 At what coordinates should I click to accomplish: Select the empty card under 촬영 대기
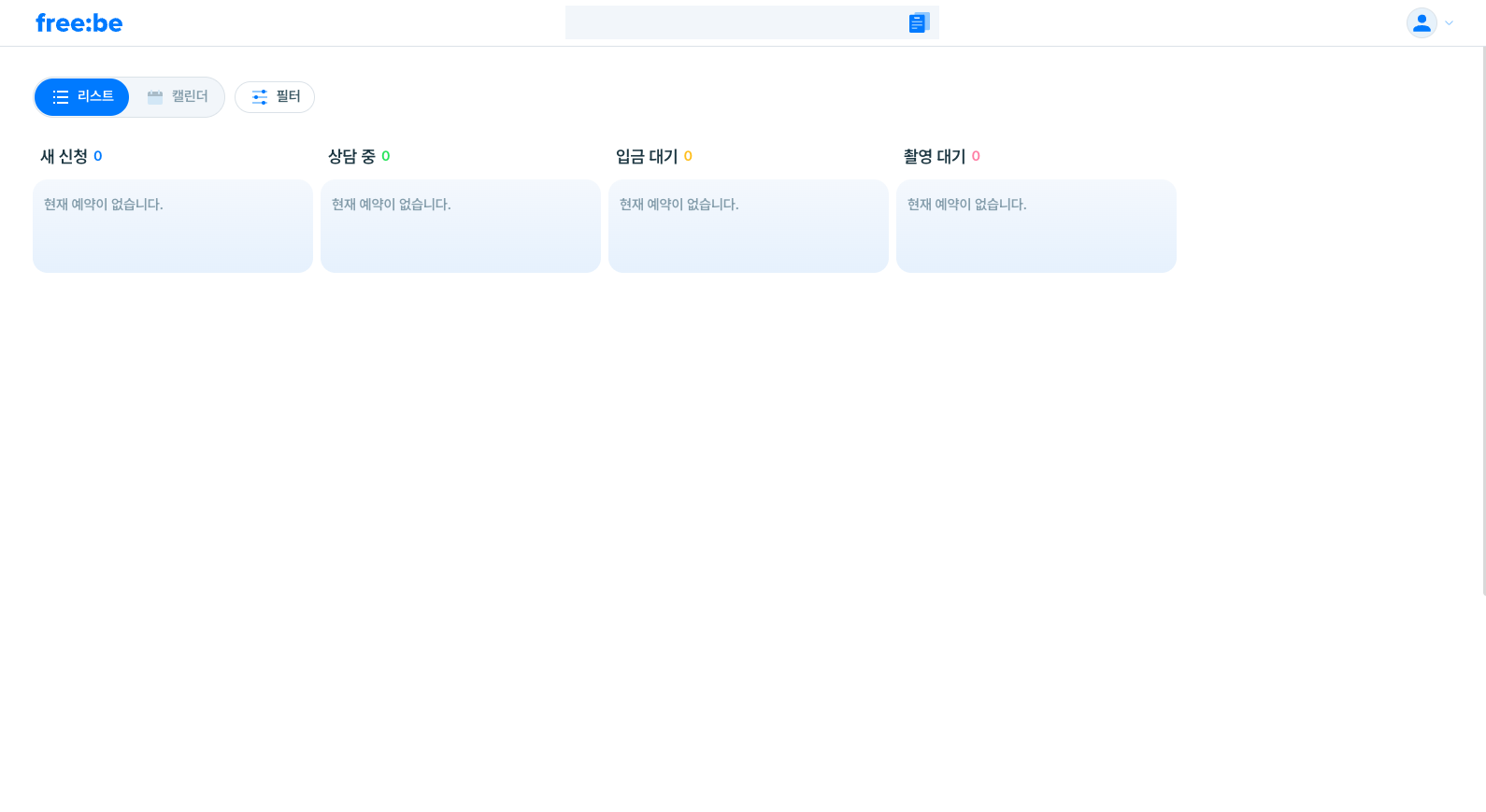tap(1036, 226)
